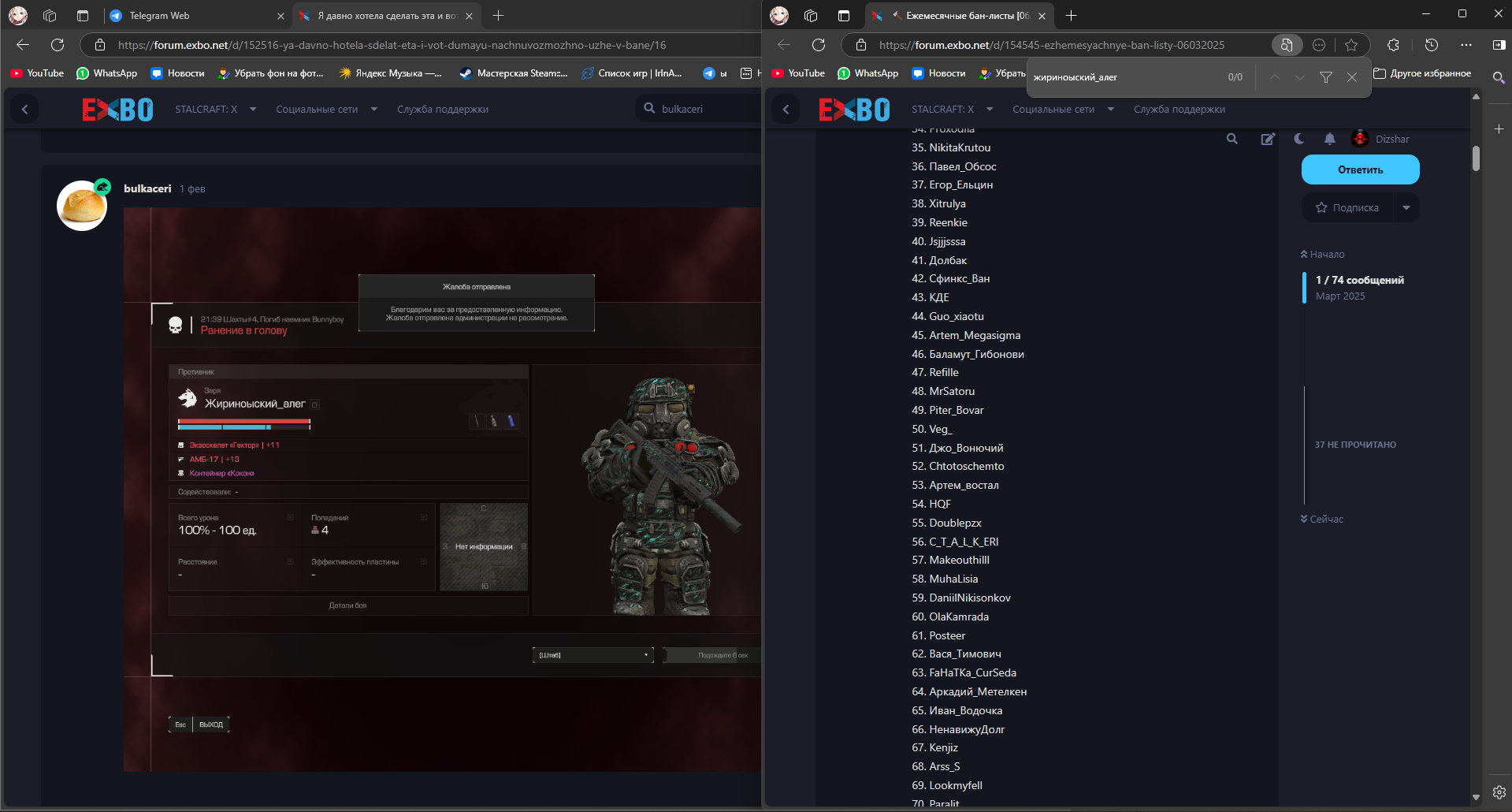Add page to favorites star icon
This screenshot has width=1512, height=812.
click(x=1351, y=45)
